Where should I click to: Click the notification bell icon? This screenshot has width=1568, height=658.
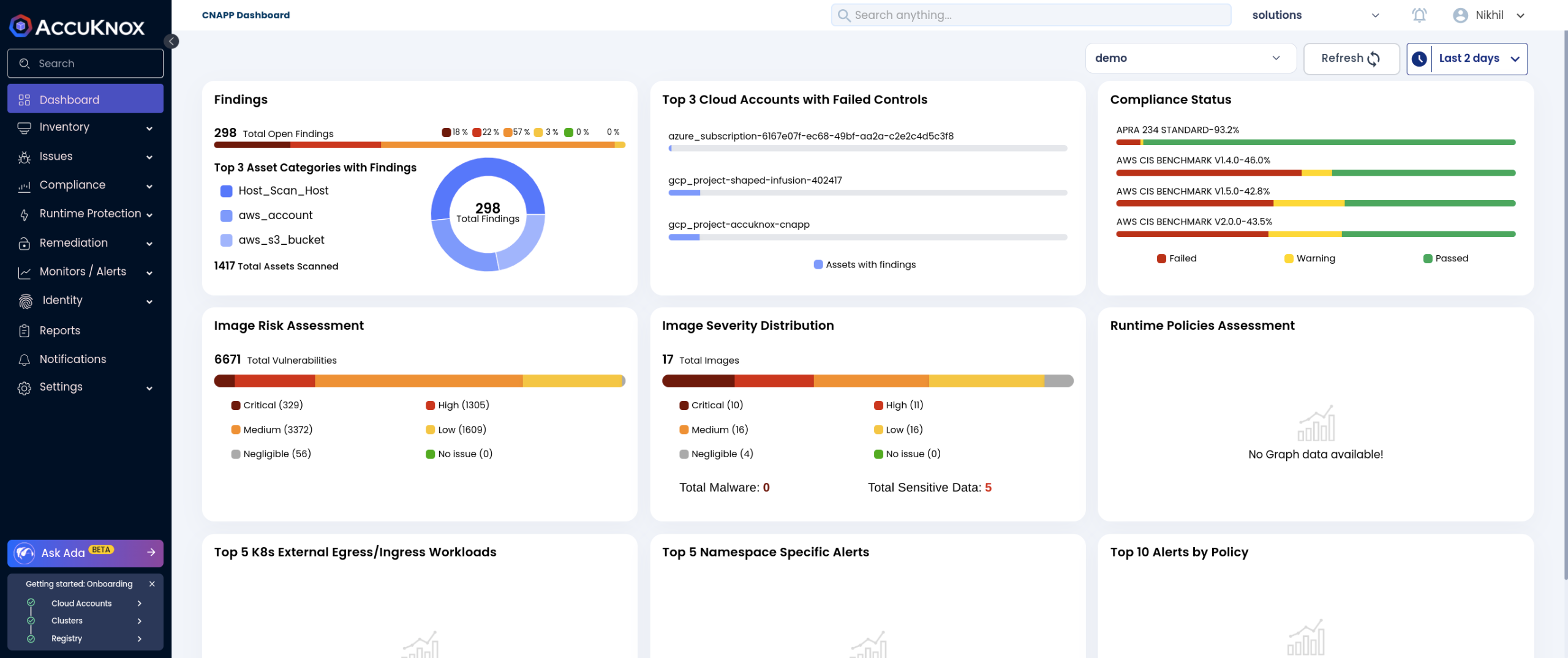[1419, 15]
